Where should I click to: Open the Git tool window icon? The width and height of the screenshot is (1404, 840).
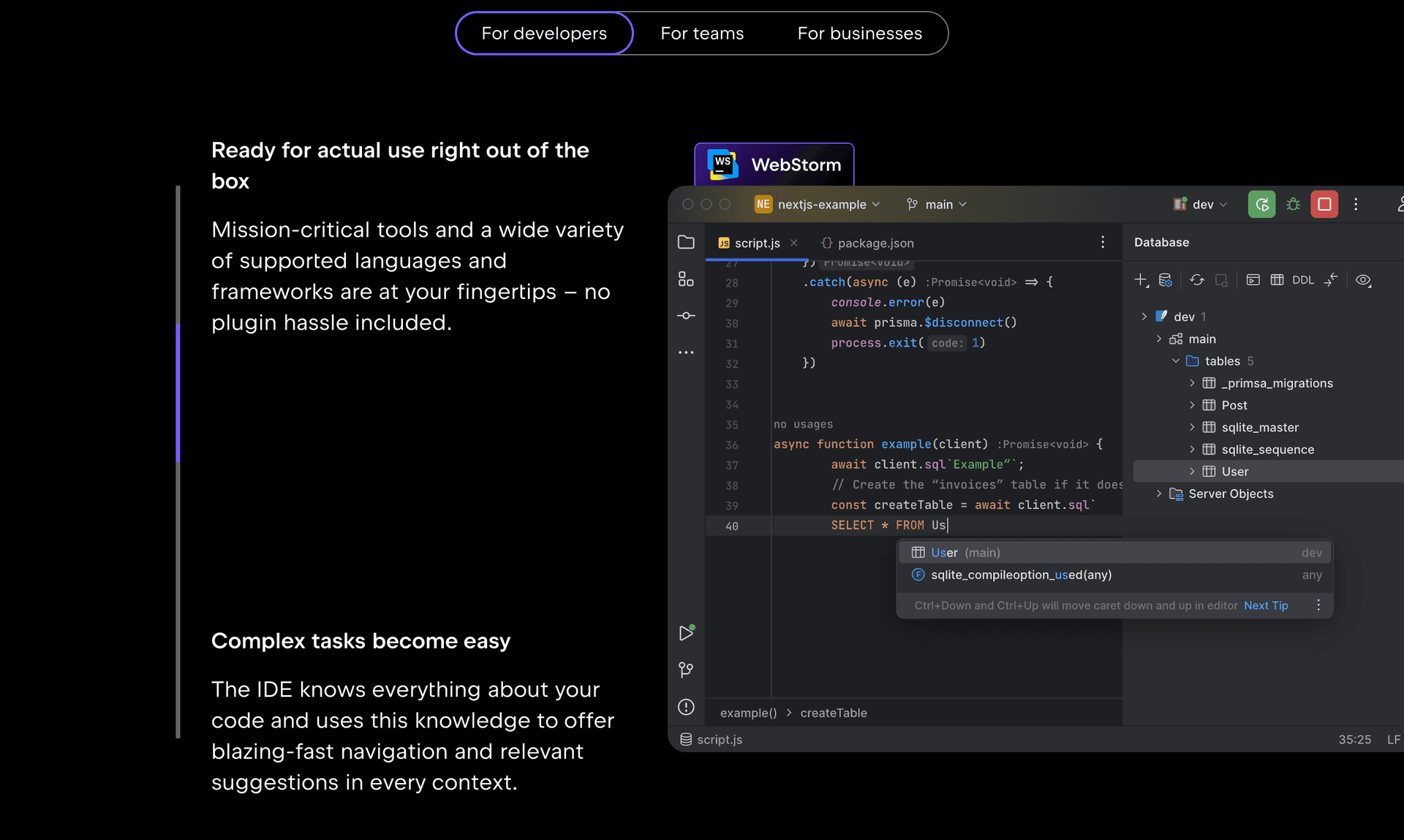tap(686, 670)
